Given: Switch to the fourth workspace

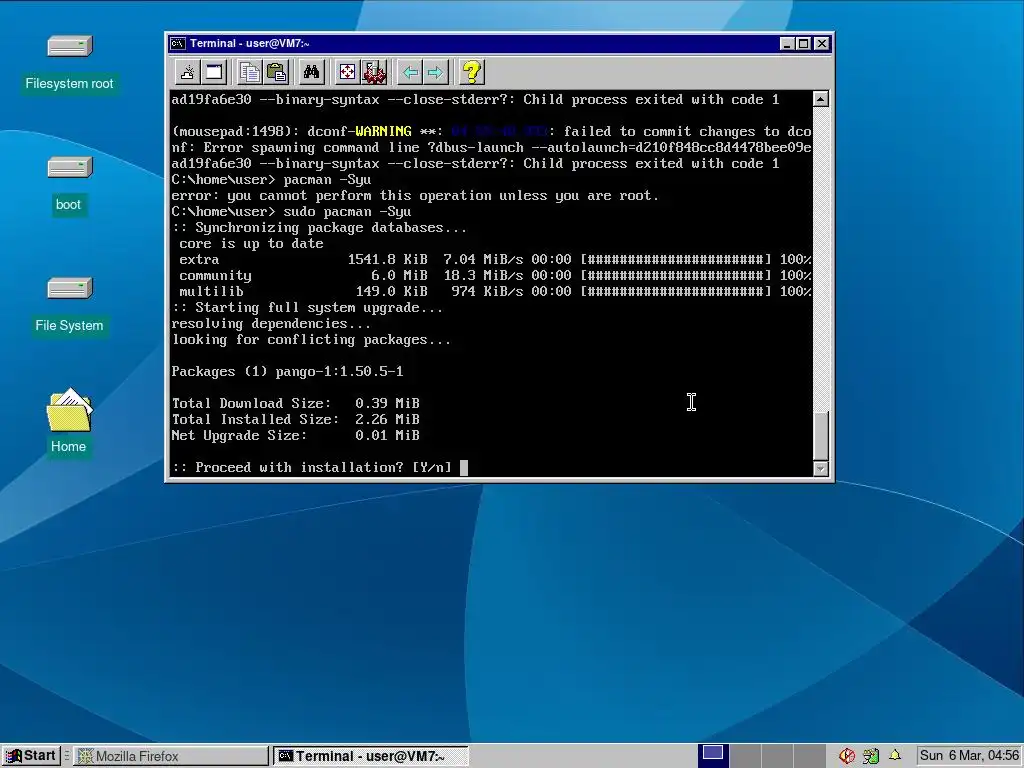Looking at the screenshot, I should click(x=809, y=756).
